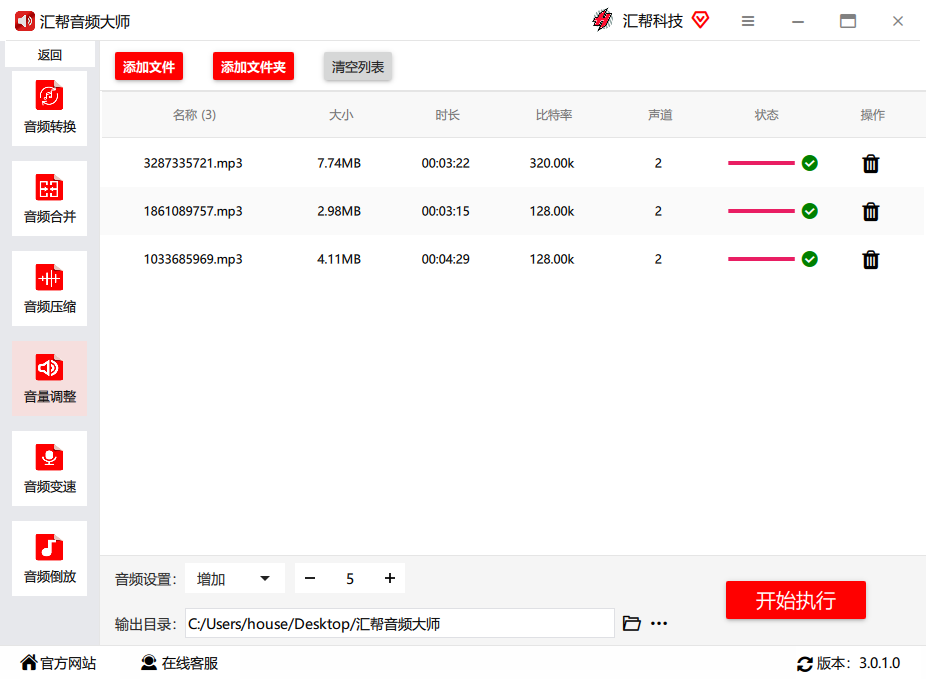Start processing with 开始执行 button
This screenshot has height=679, width=926.
[x=795, y=600]
